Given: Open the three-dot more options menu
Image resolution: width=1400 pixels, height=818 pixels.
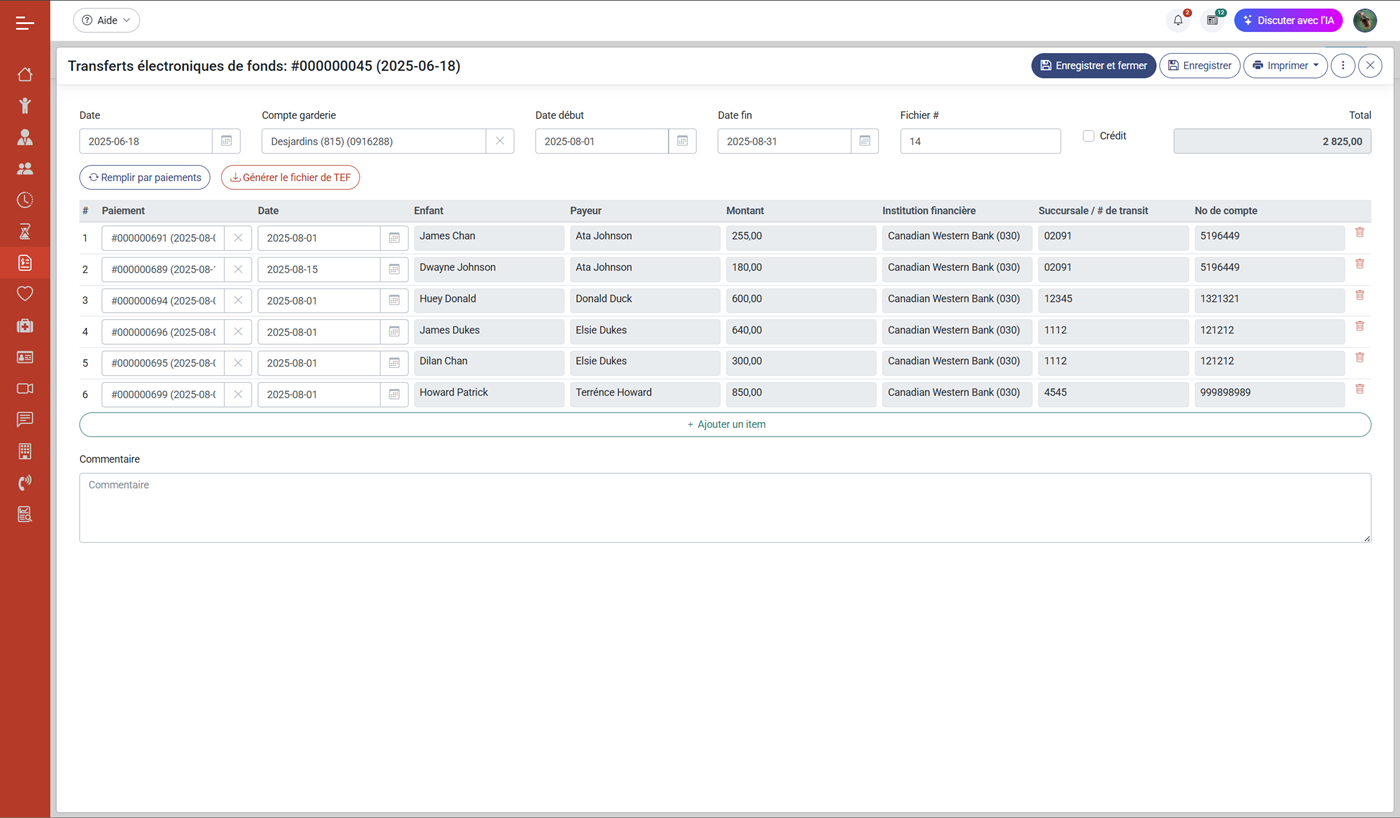Looking at the screenshot, I should coord(1343,66).
